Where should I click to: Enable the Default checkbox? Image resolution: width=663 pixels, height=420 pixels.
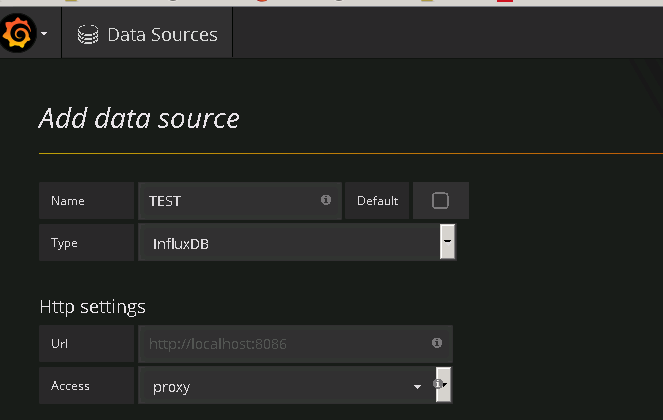tap(440, 200)
